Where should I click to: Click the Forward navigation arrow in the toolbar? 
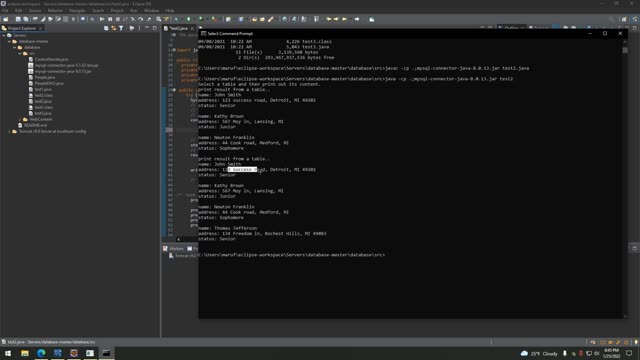357,19
